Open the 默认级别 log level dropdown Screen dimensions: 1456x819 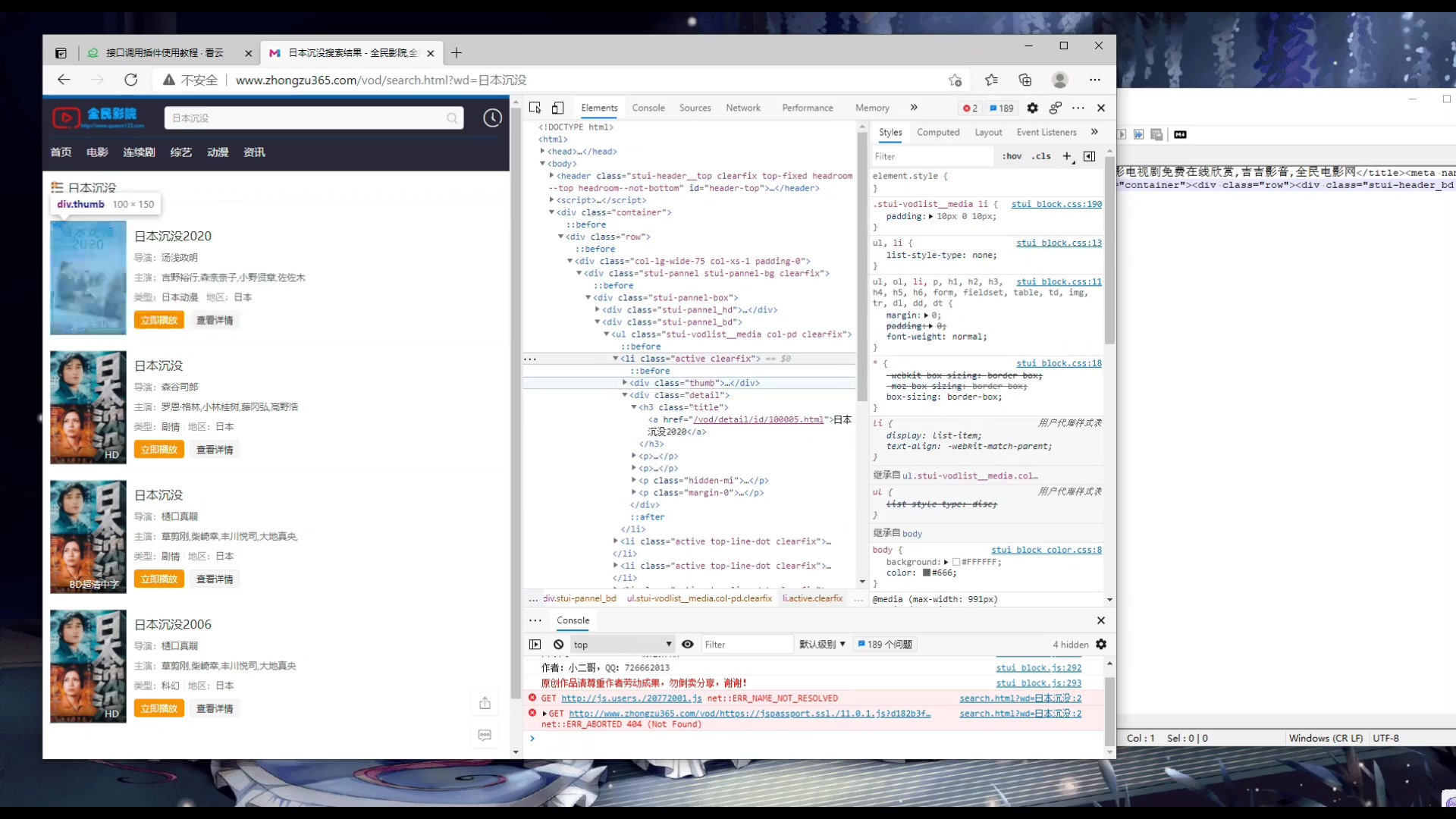[x=822, y=644]
